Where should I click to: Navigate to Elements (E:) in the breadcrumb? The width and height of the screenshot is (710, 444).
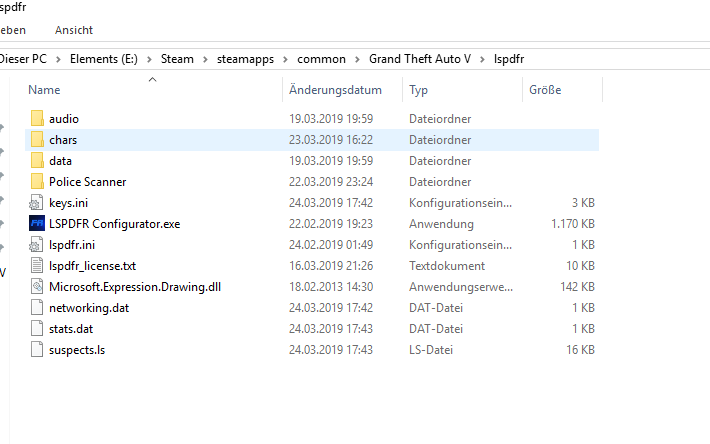(x=104, y=59)
